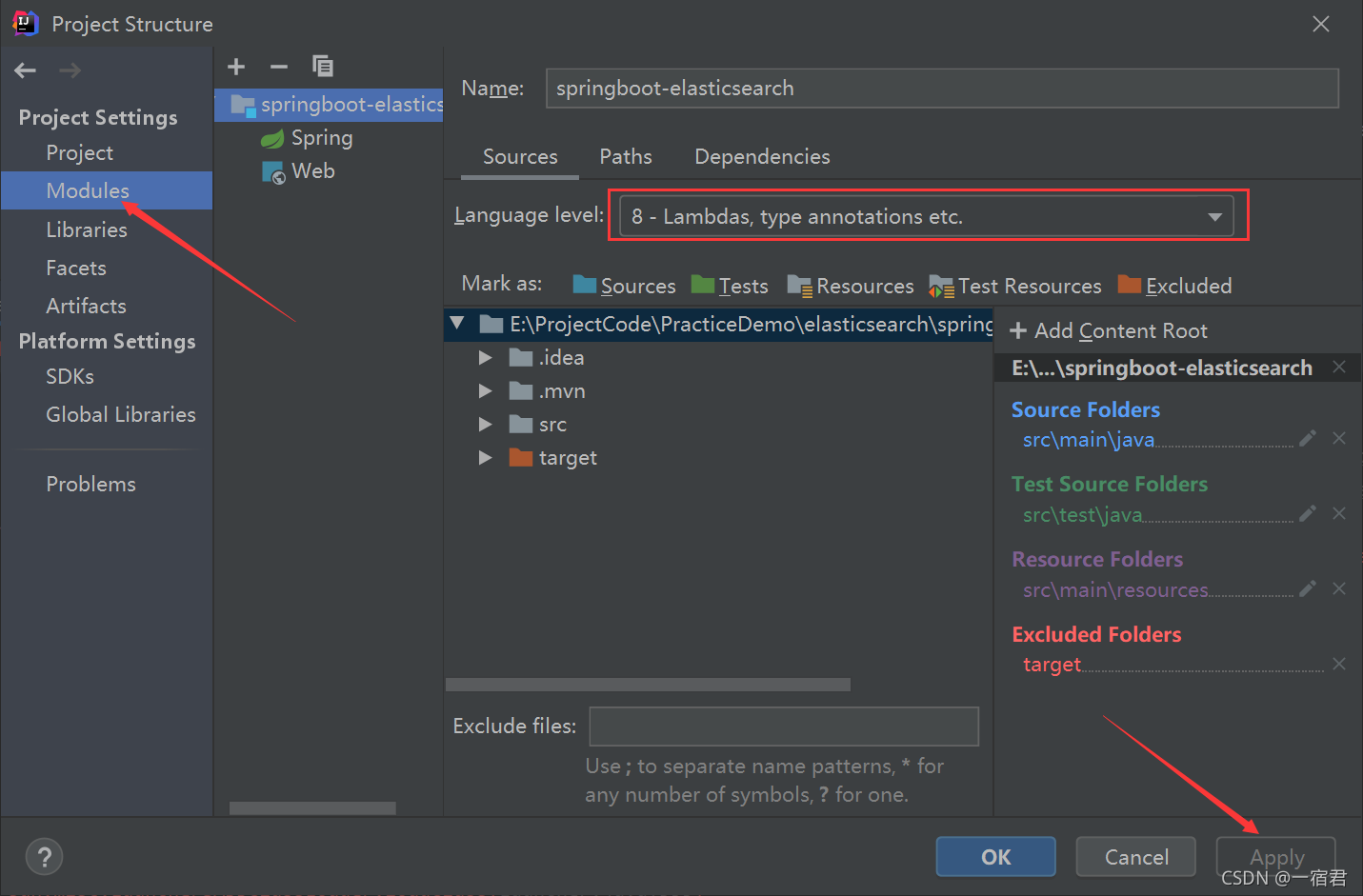The height and width of the screenshot is (896, 1363).
Task: Expand the target folder node
Action: click(485, 458)
